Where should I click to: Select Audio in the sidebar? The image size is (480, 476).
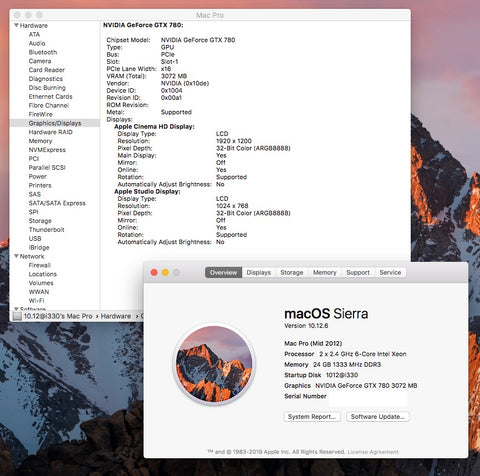click(37, 43)
